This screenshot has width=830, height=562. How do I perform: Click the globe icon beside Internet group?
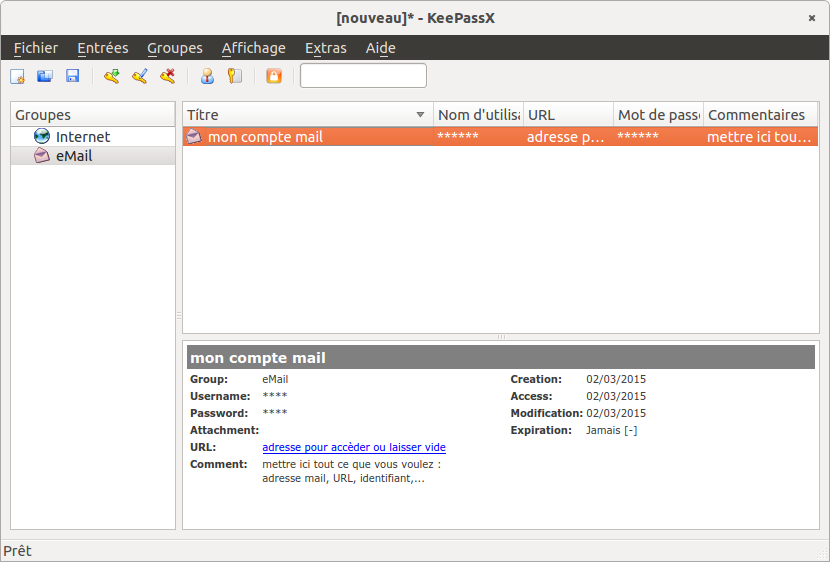pos(42,137)
